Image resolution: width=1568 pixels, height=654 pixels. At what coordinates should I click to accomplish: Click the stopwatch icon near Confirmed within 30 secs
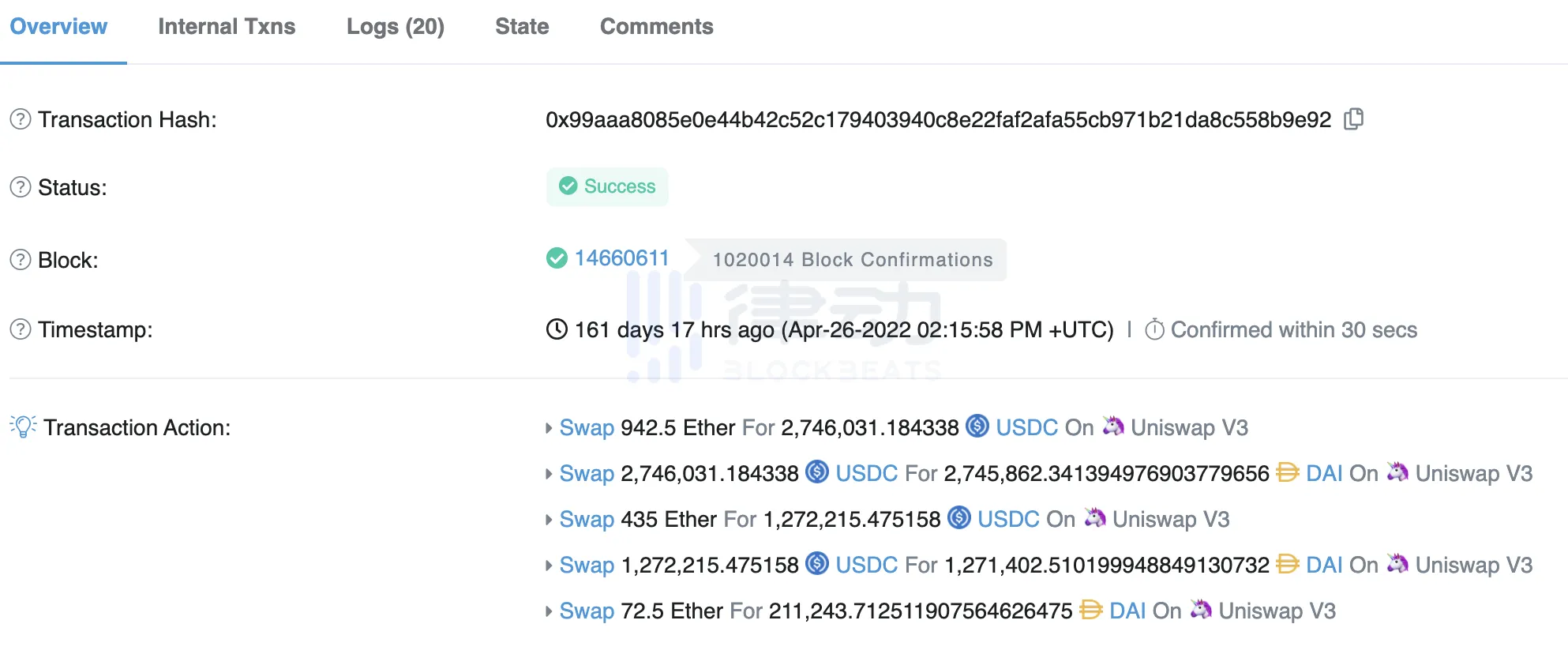[1154, 329]
